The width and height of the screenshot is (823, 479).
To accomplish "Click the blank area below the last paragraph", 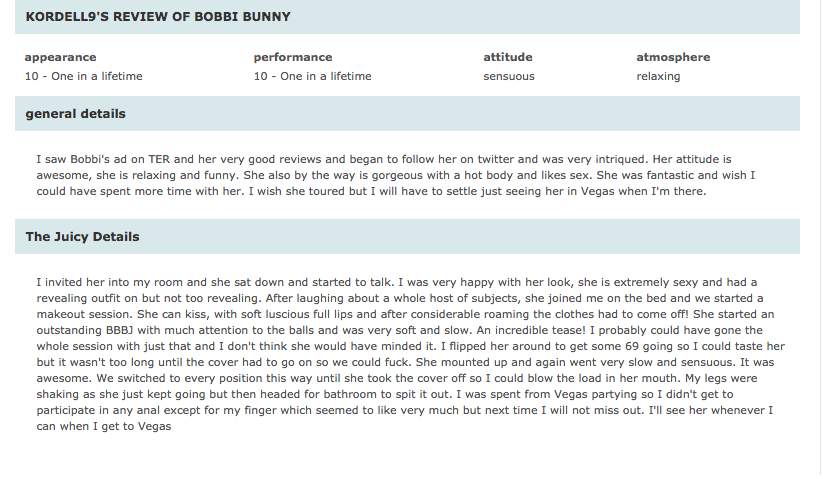I will pyautogui.click(x=407, y=456).
